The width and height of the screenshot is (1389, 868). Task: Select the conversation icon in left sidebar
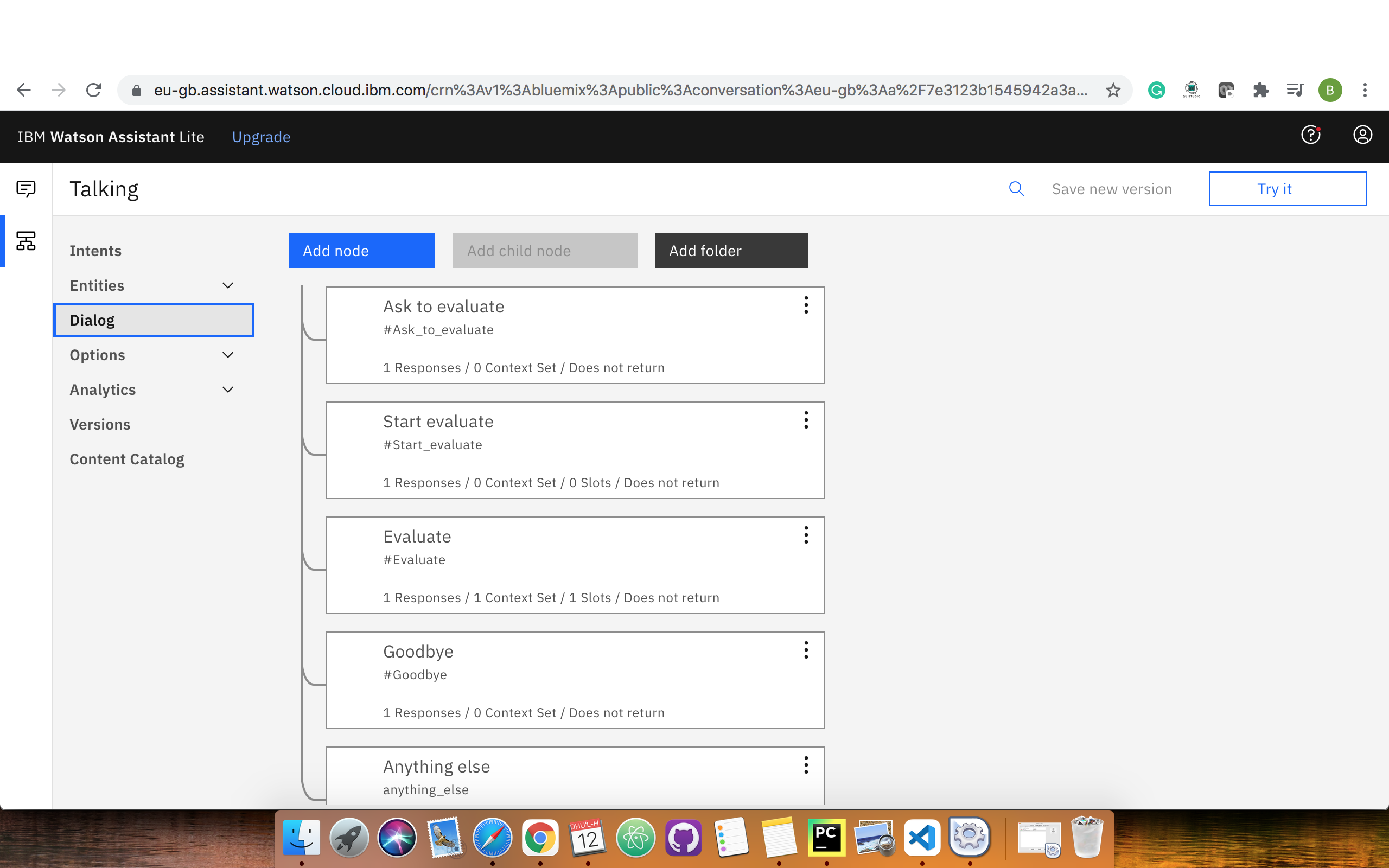[26, 188]
